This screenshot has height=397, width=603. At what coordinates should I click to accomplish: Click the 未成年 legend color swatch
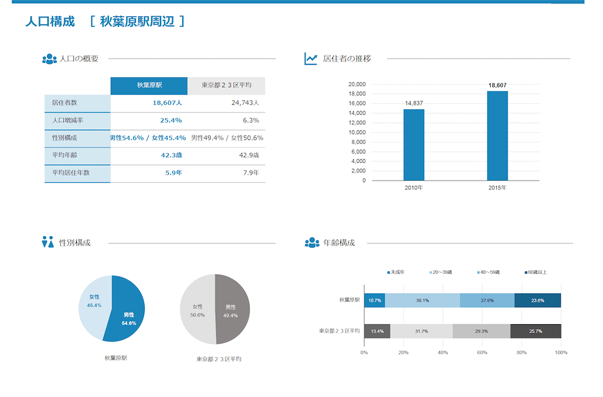tap(388, 272)
